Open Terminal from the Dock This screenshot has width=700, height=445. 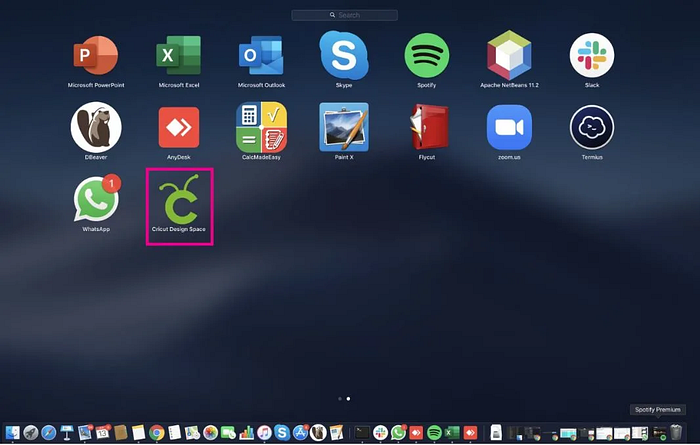point(362,433)
